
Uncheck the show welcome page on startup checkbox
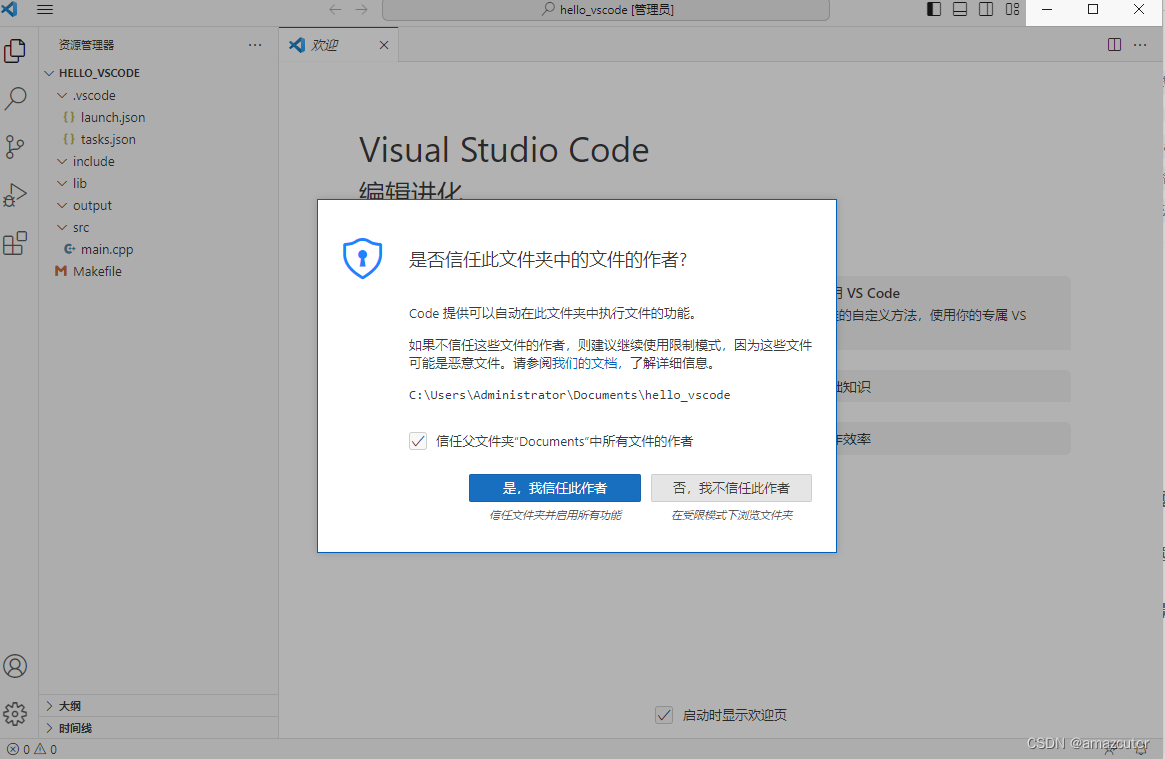tap(664, 714)
